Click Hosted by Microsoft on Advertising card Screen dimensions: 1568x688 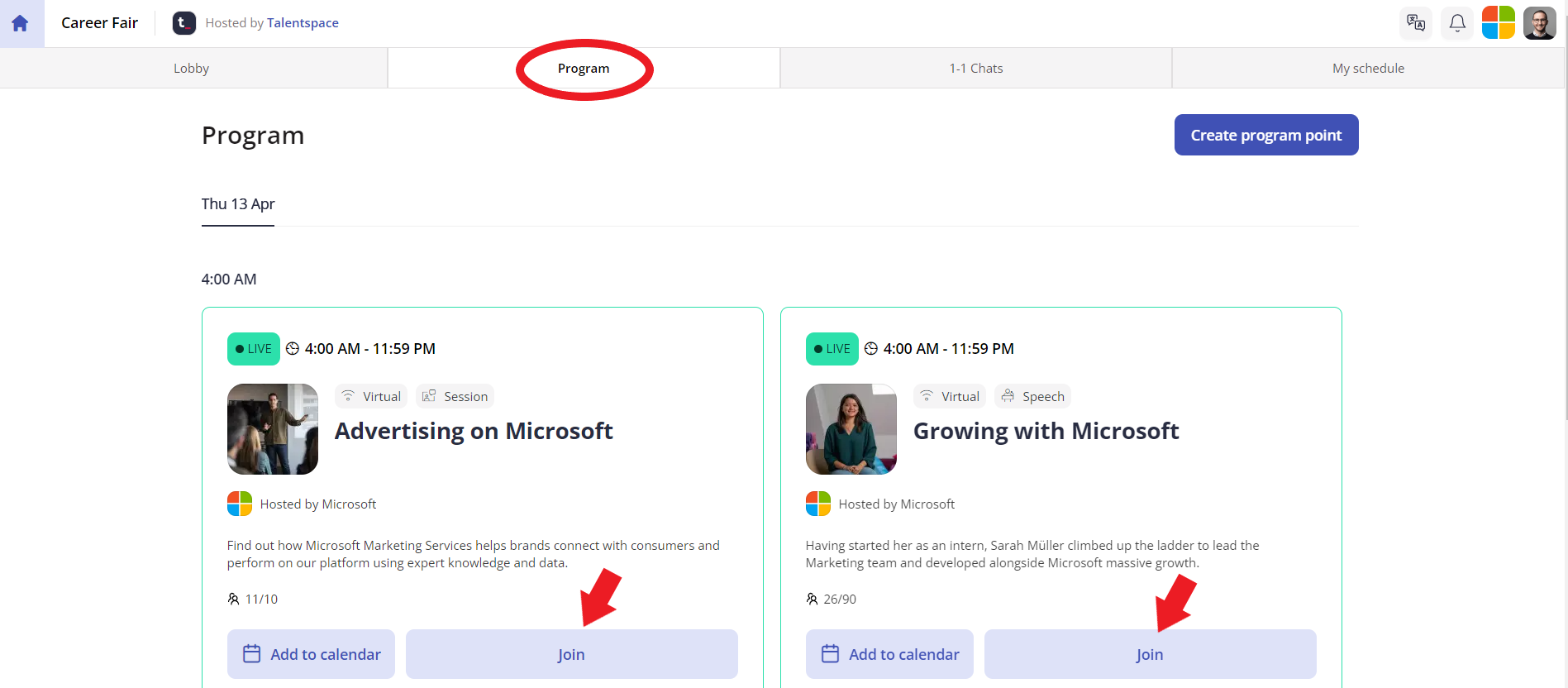click(x=318, y=504)
